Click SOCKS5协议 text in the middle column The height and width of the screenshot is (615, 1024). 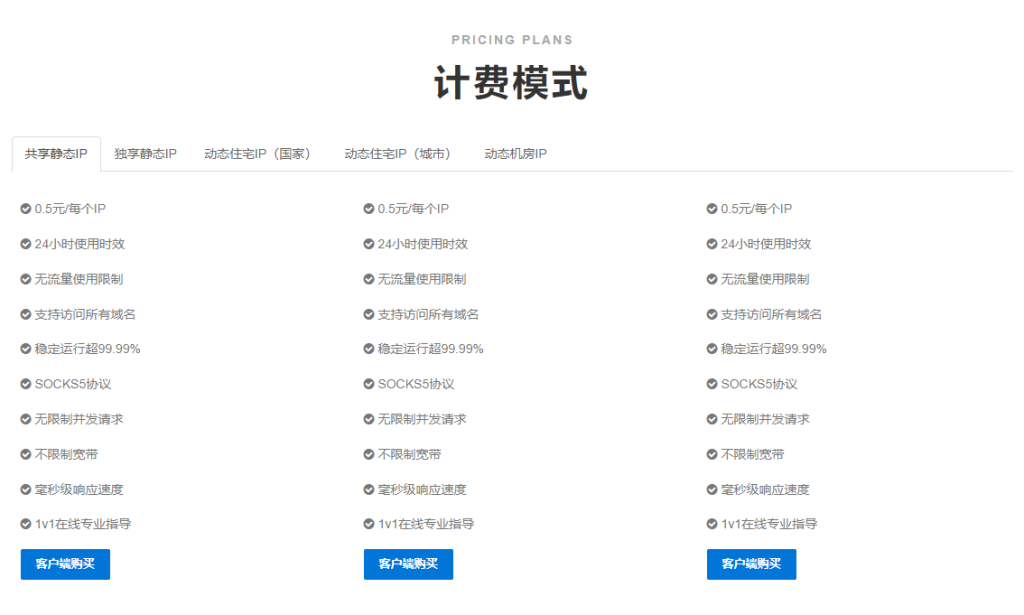point(416,385)
